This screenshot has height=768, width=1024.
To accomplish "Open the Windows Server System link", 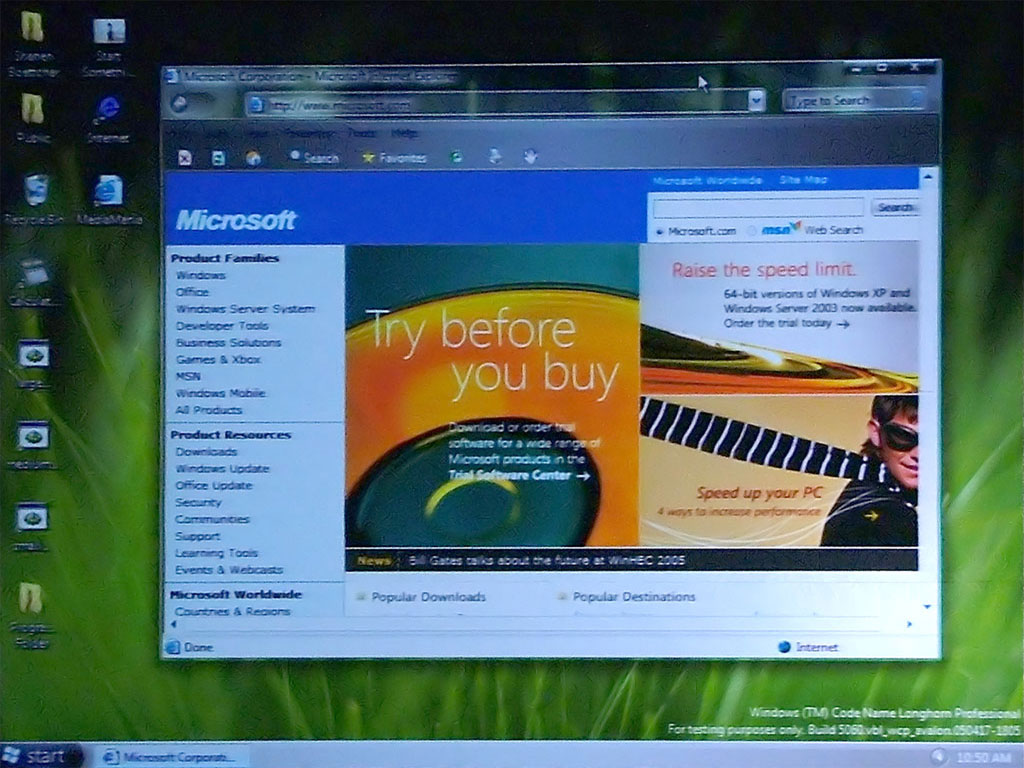I will [x=245, y=309].
